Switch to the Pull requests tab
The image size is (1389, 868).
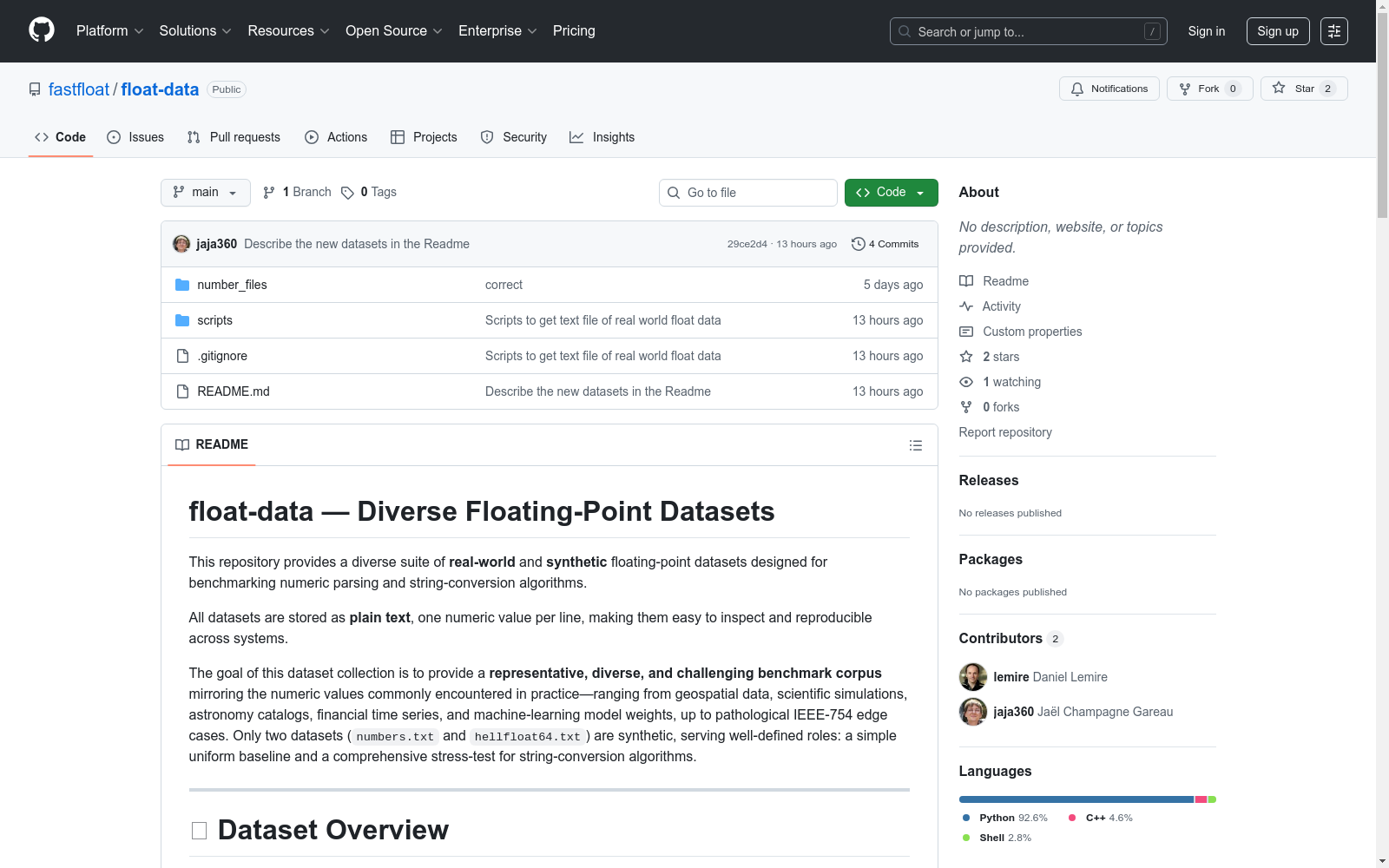(x=234, y=137)
